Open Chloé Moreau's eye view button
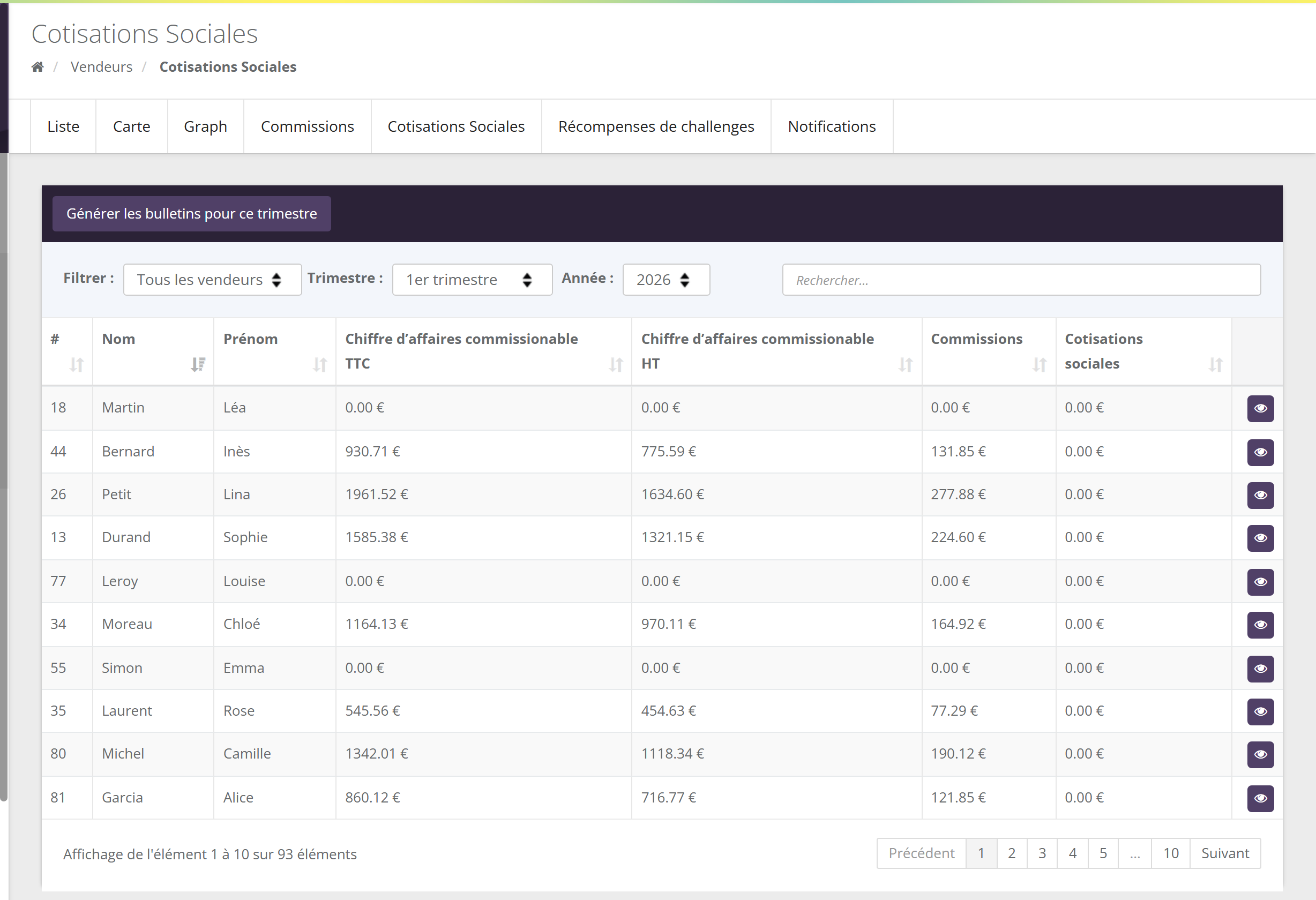This screenshot has height=900, width=1316. pyautogui.click(x=1260, y=625)
